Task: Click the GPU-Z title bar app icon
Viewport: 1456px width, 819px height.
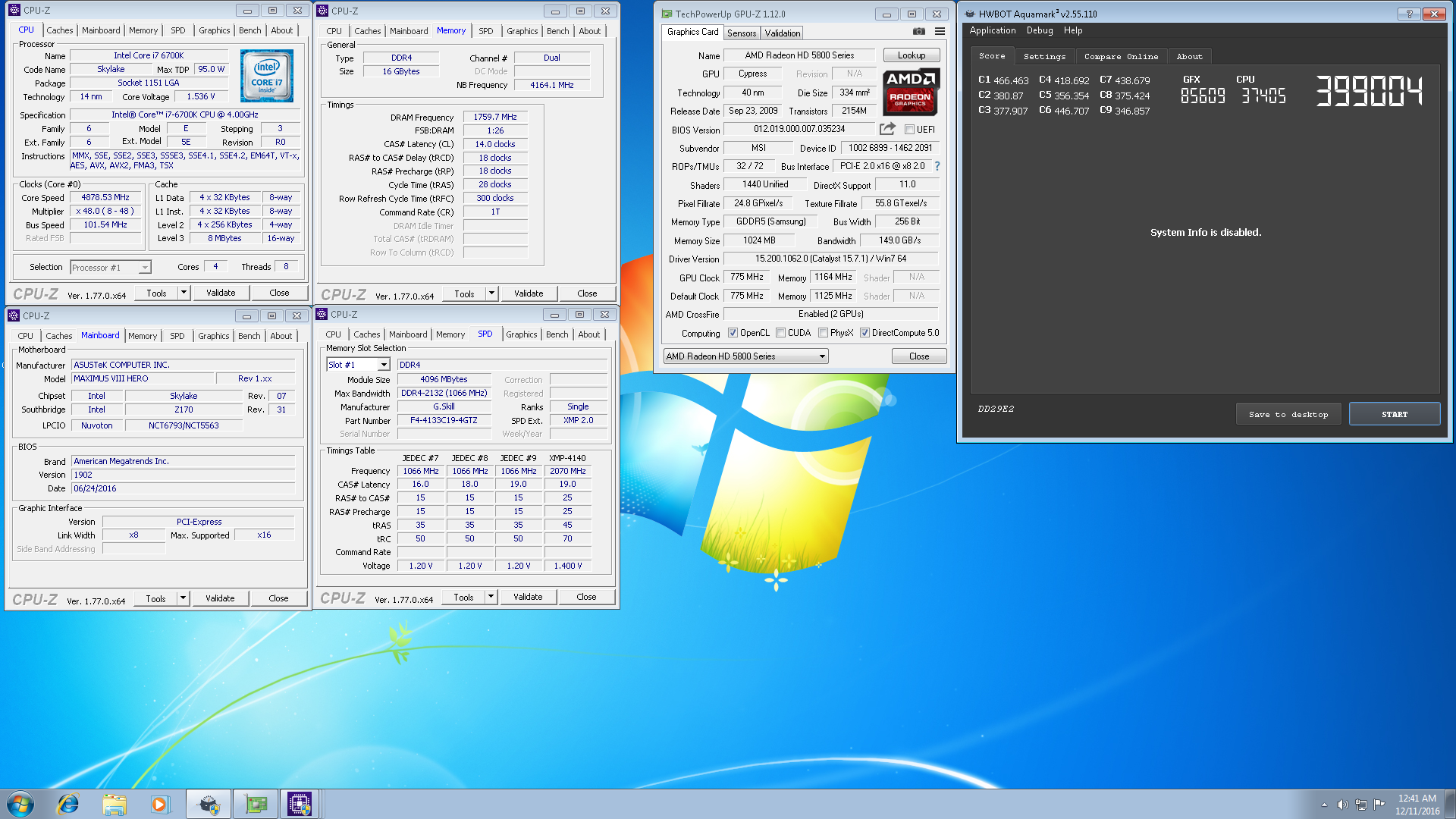Action: 667,14
